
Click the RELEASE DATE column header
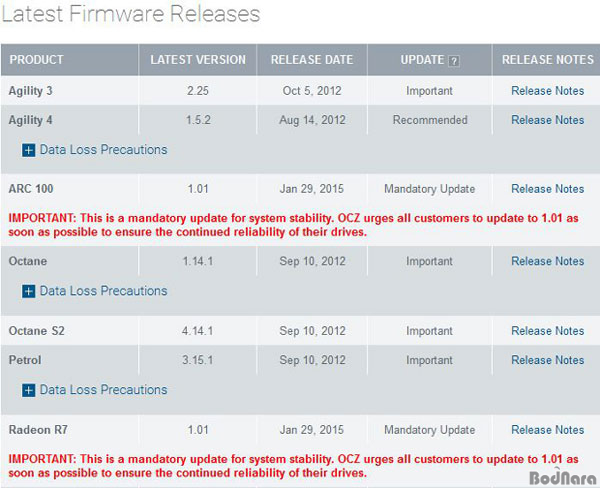point(312,60)
